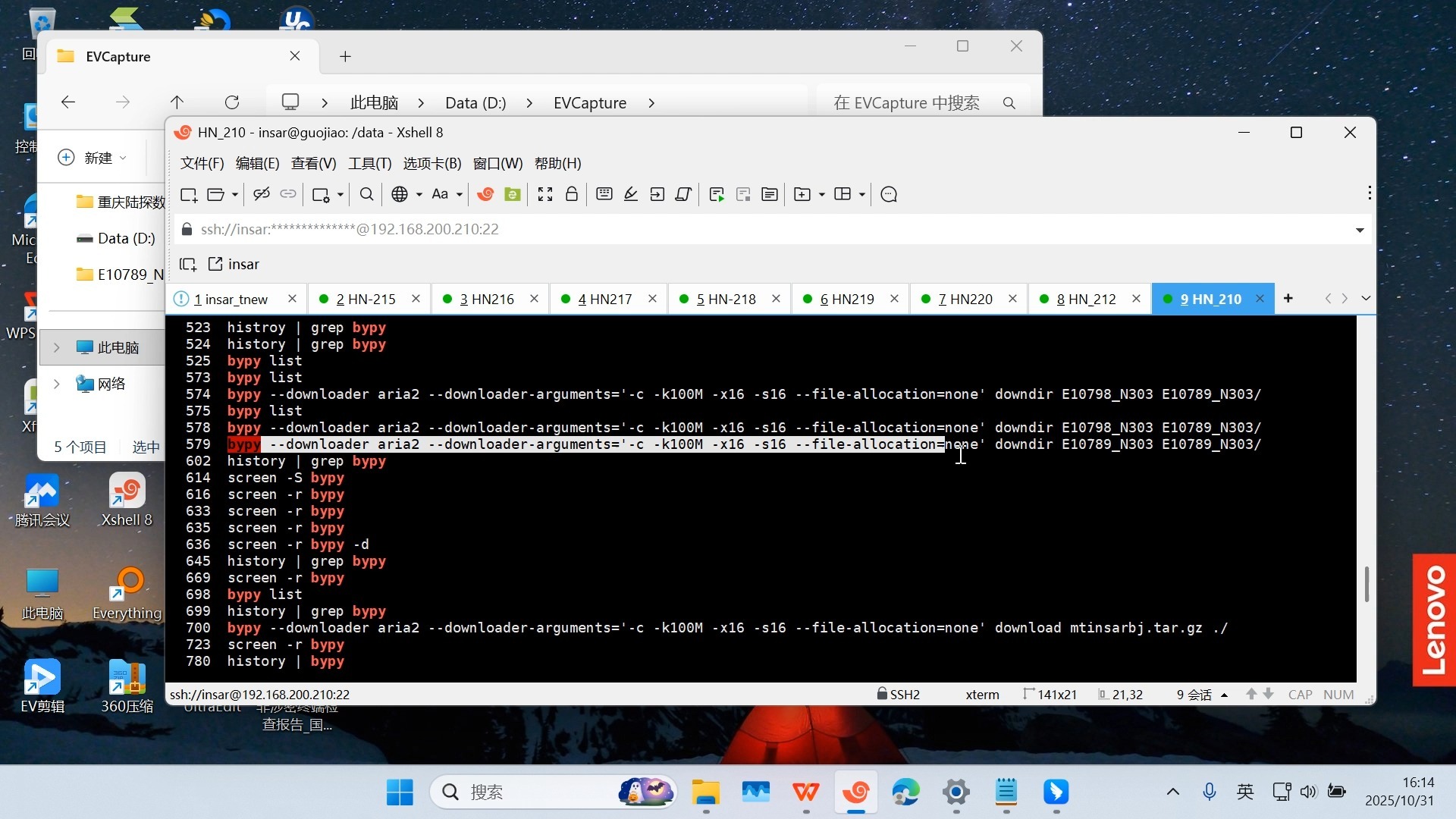
Task: Click the taskbar microphone tray icon
Action: click(1210, 792)
